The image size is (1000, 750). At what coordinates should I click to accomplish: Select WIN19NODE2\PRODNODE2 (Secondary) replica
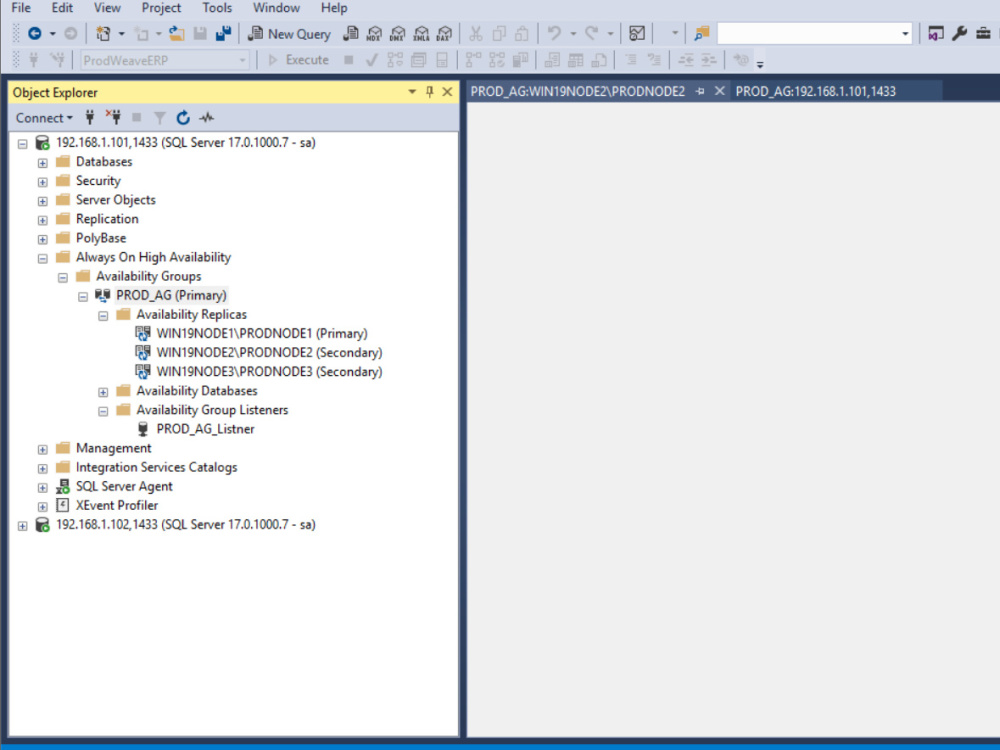(x=269, y=353)
